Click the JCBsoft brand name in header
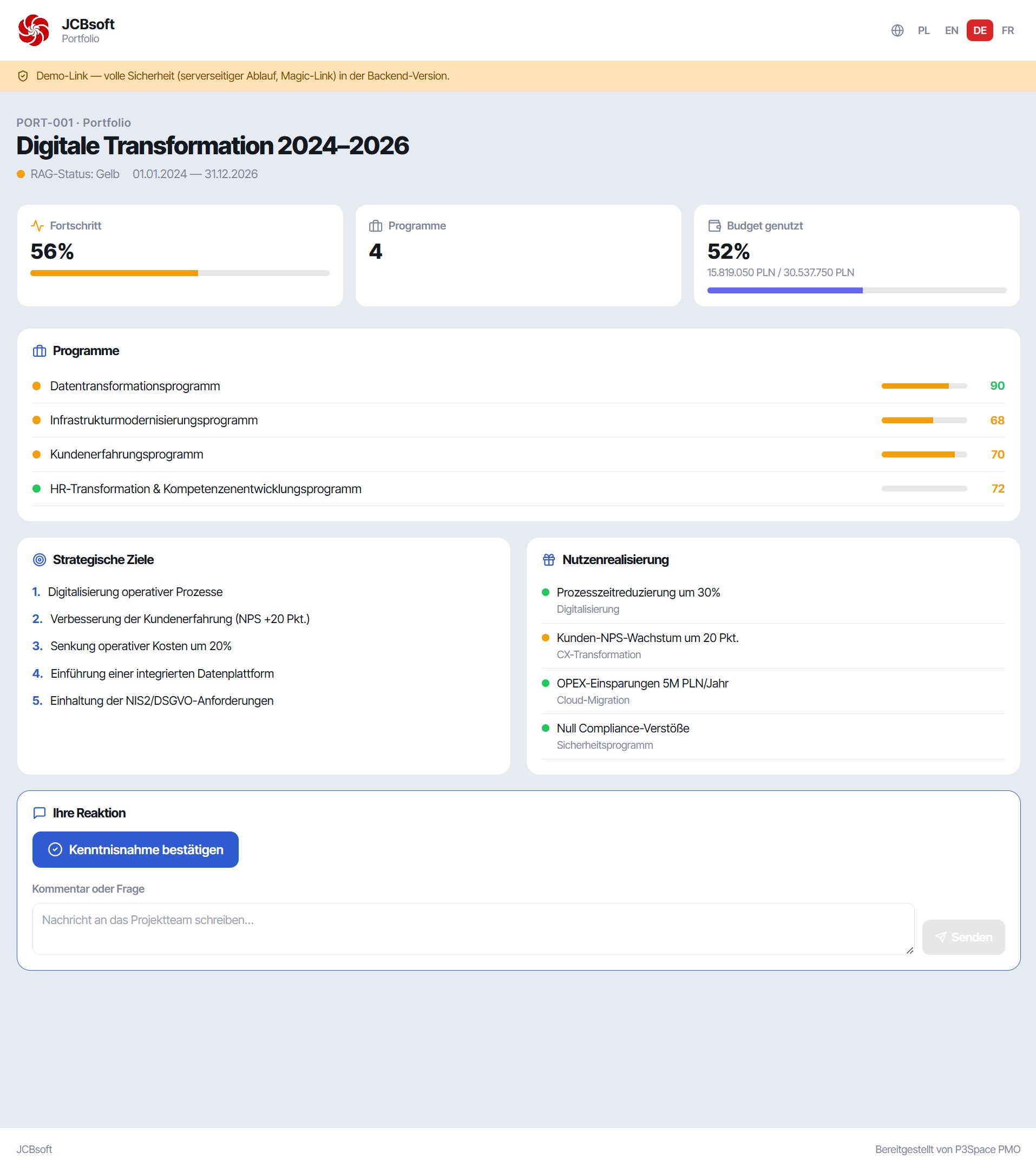Viewport: 1036px width, 1166px height. tap(88, 24)
